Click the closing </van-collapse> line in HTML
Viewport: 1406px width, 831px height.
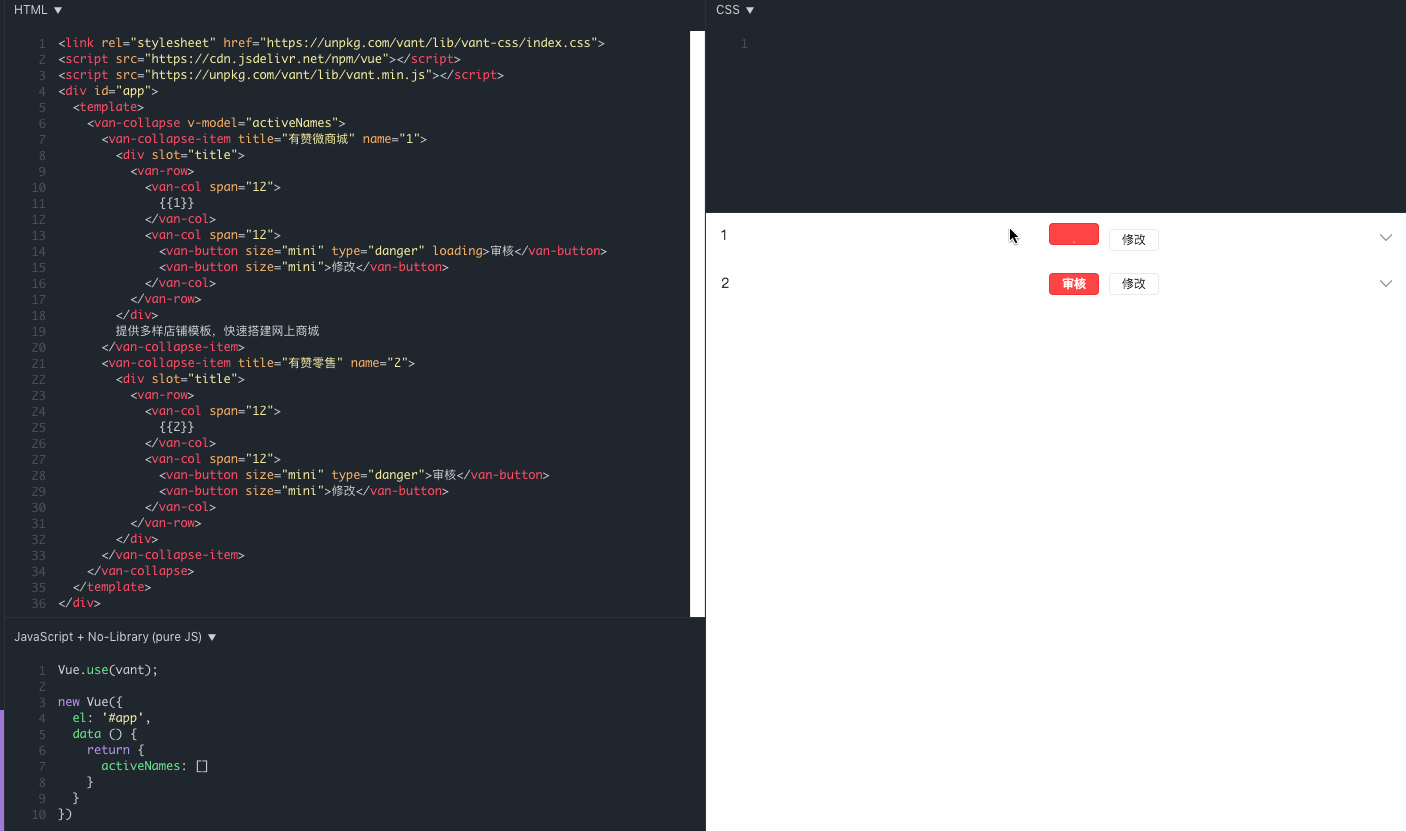[141, 571]
